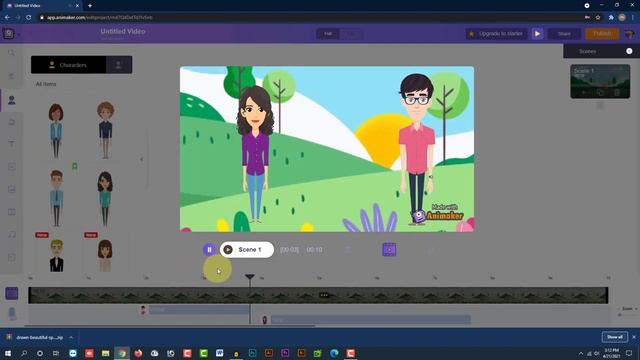
Task: Switch to the custom characters tab
Action: point(119,65)
